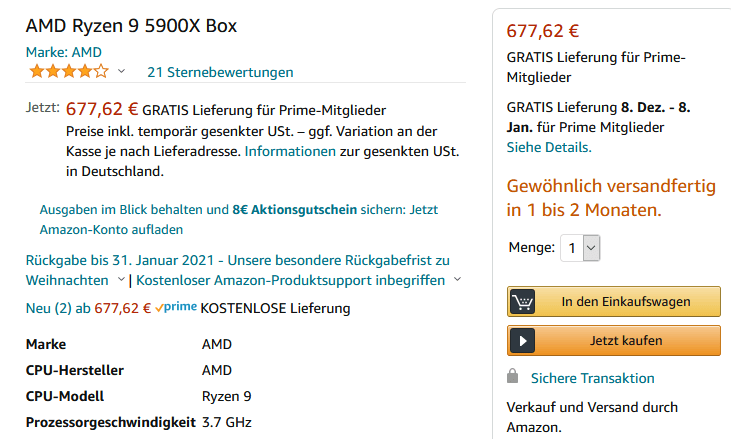This screenshot has width=731, height=439.
Task: Open the Sichere Transaktion link
Action: (593, 378)
